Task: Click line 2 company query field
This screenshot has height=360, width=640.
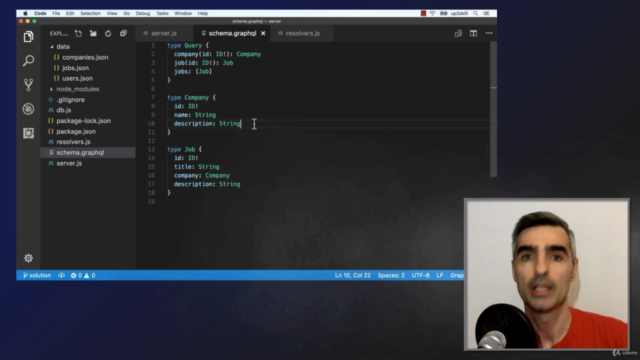Action: click(217, 54)
